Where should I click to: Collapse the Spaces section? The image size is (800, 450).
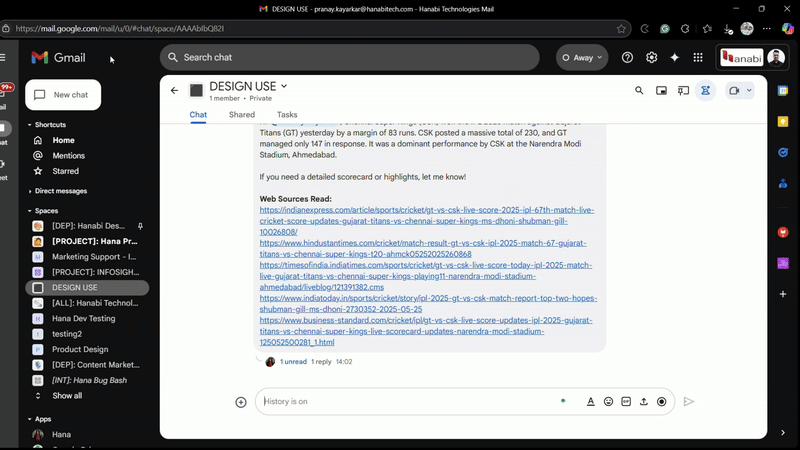29,211
